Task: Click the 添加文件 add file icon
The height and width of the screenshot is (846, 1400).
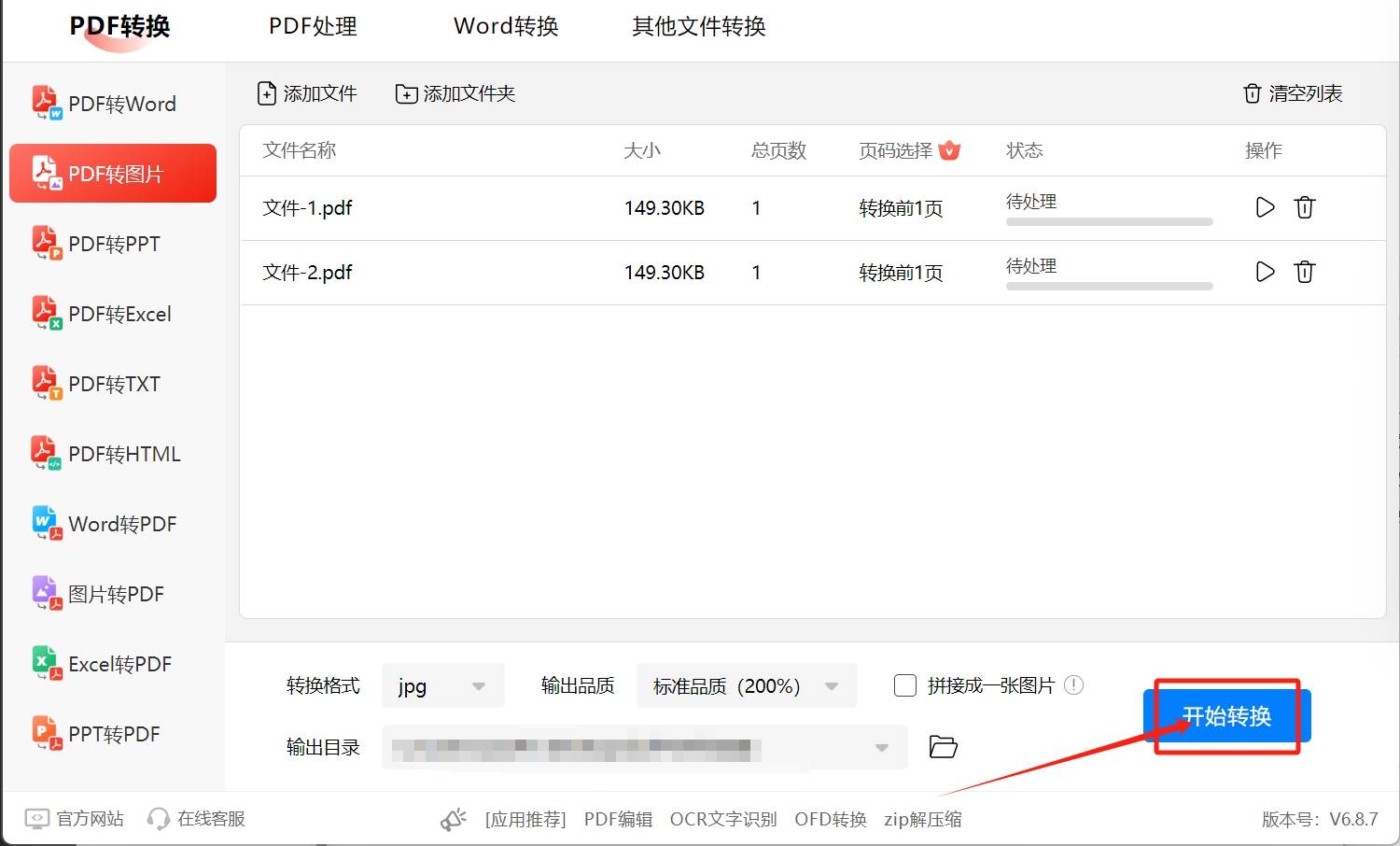Action: click(267, 93)
